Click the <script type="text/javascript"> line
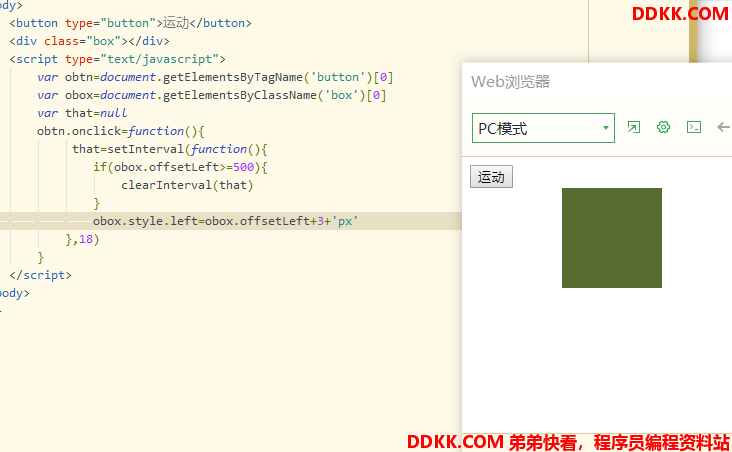 click(117, 59)
